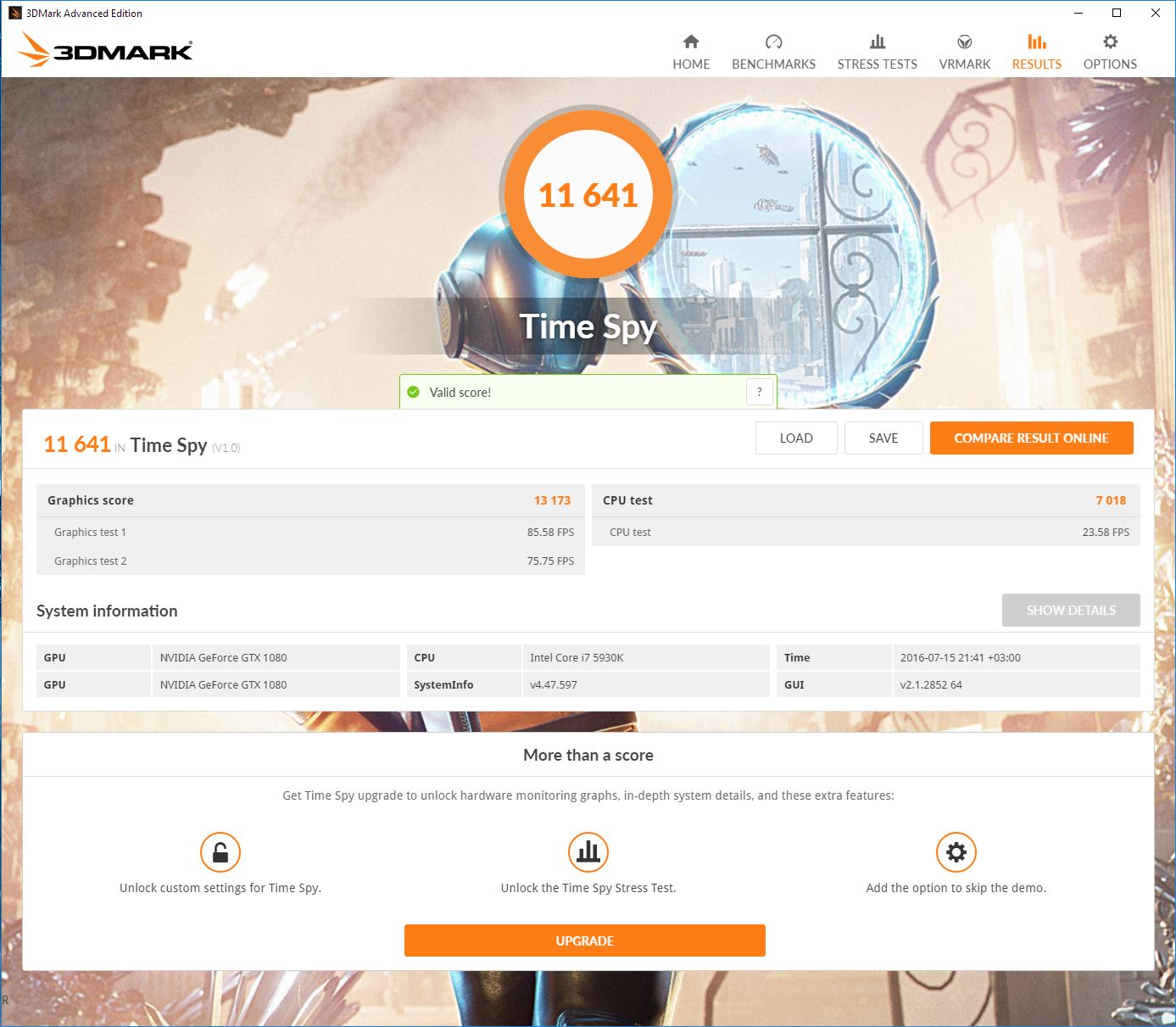Click the Valid score! message

click(460, 392)
